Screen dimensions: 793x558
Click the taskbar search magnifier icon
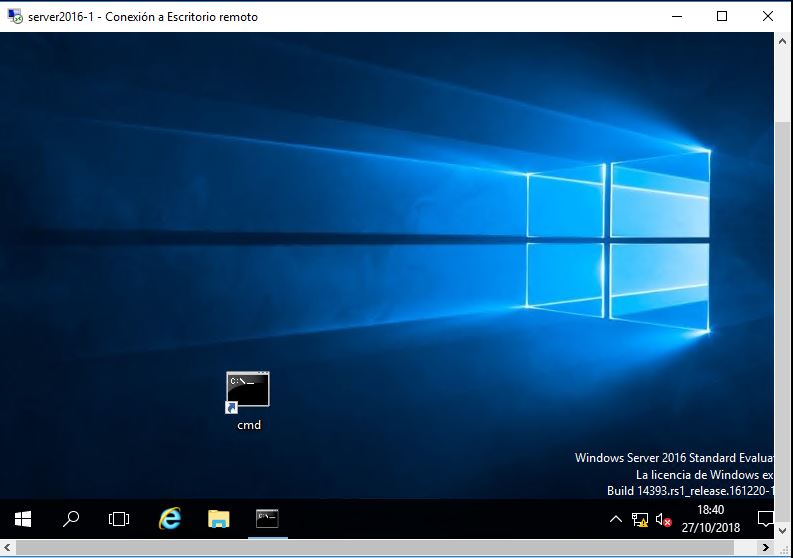pyautogui.click(x=71, y=518)
